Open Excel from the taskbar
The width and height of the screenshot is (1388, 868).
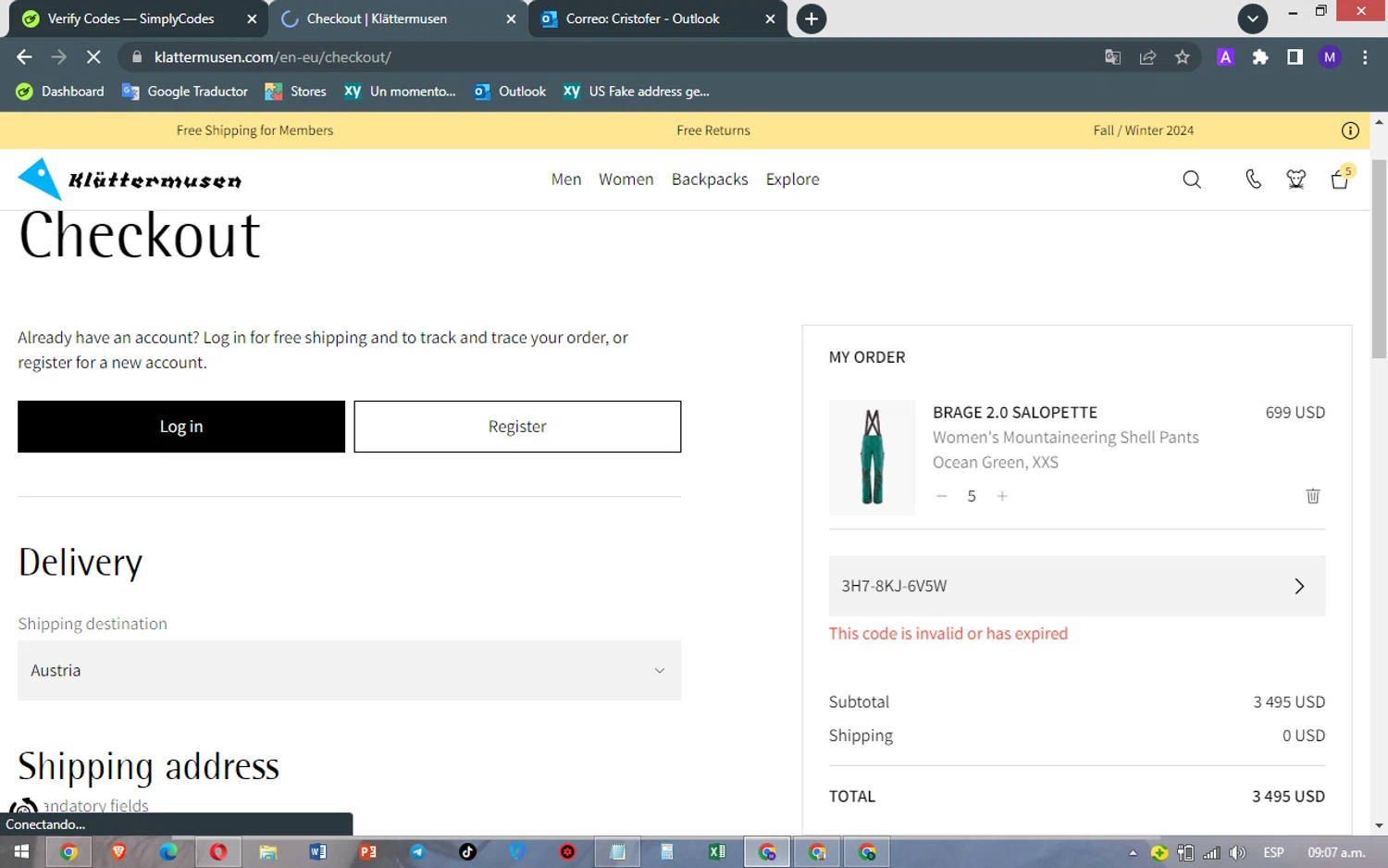(717, 852)
